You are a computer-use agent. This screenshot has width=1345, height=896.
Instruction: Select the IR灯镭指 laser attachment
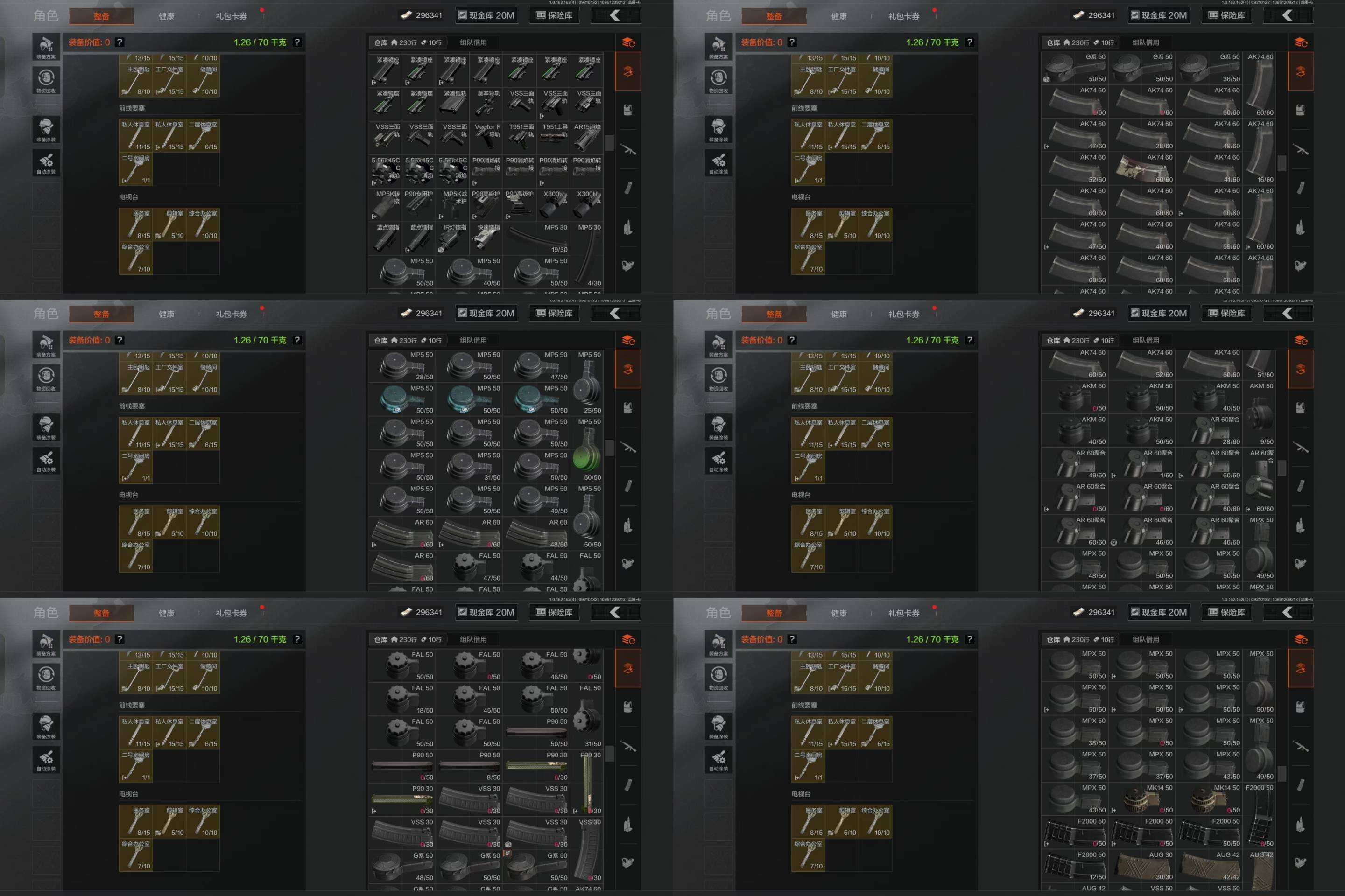click(453, 238)
